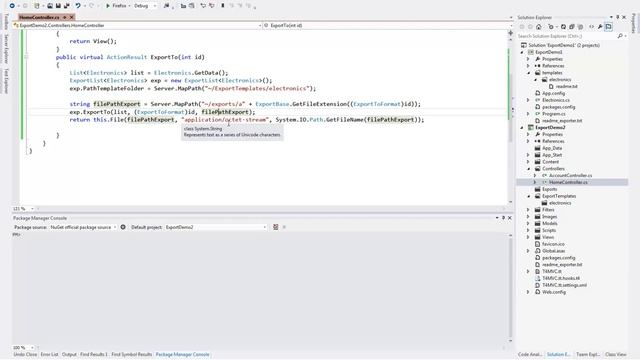Image resolution: width=640 pixels, height=360 pixels.
Task: Select AccountController.cs in tree
Action: pyautogui.click(x=571, y=176)
